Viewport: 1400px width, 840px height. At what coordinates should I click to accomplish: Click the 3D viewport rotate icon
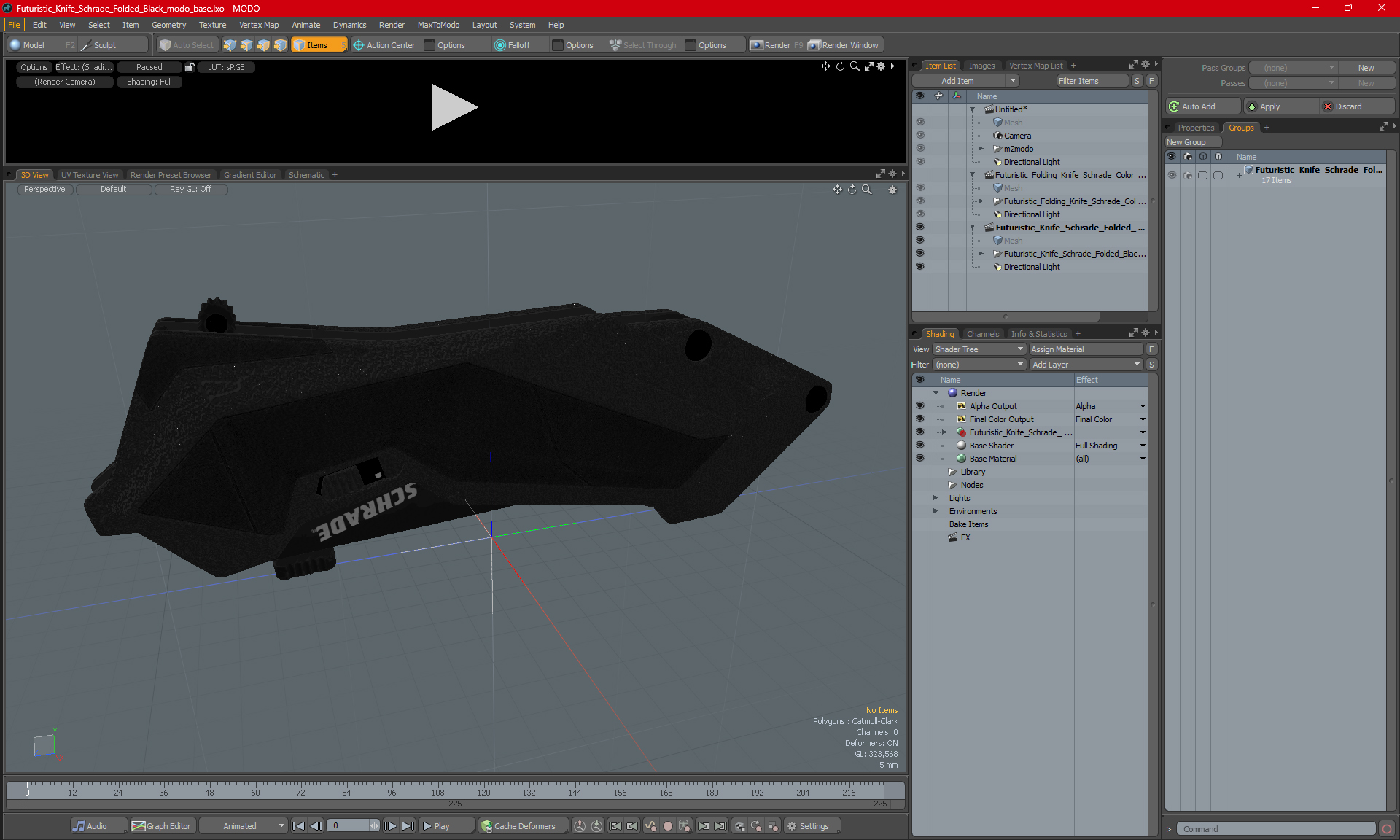point(852,190)
